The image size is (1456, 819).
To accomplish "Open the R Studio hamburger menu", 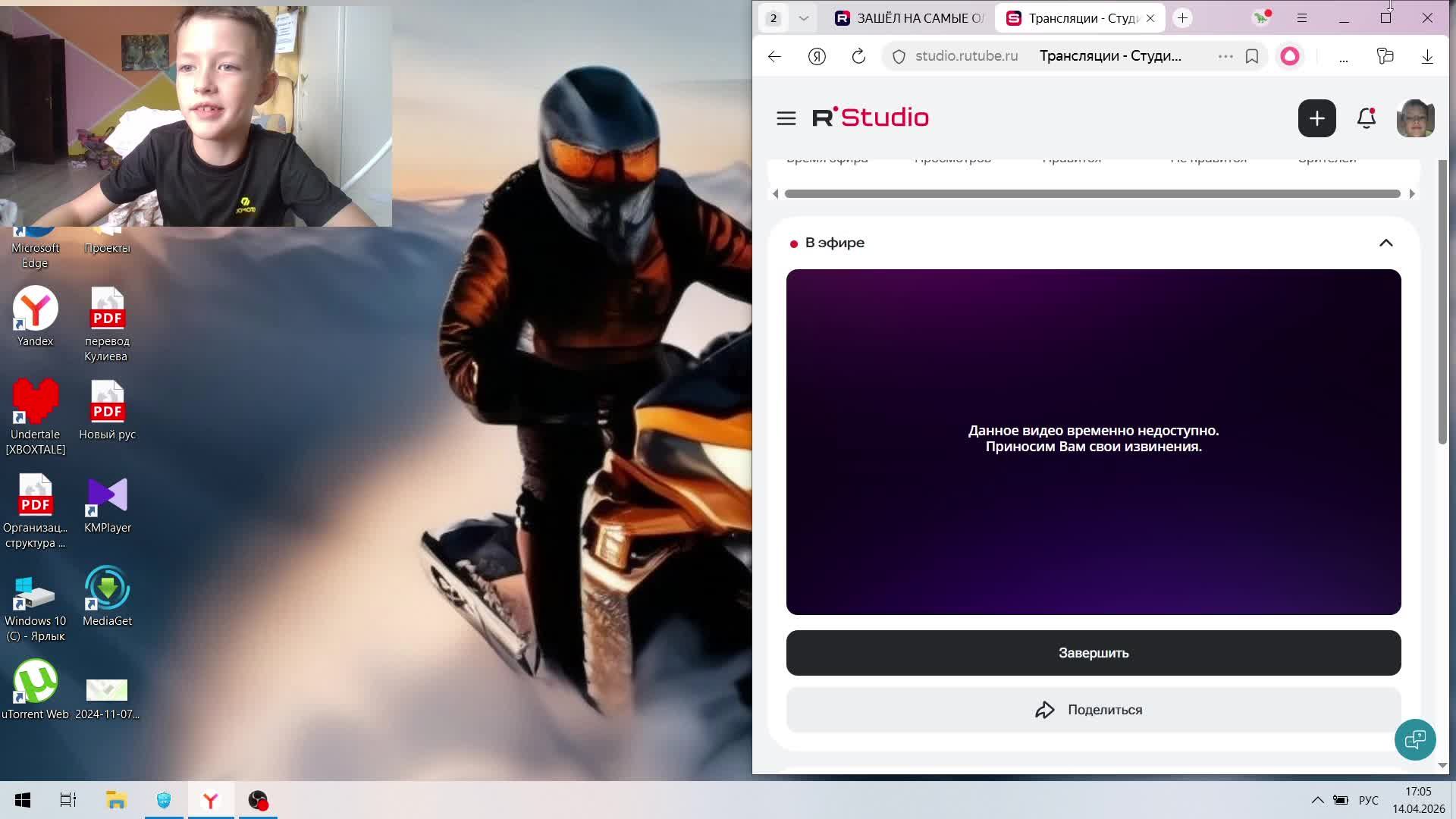I will (x=786, y=118).
